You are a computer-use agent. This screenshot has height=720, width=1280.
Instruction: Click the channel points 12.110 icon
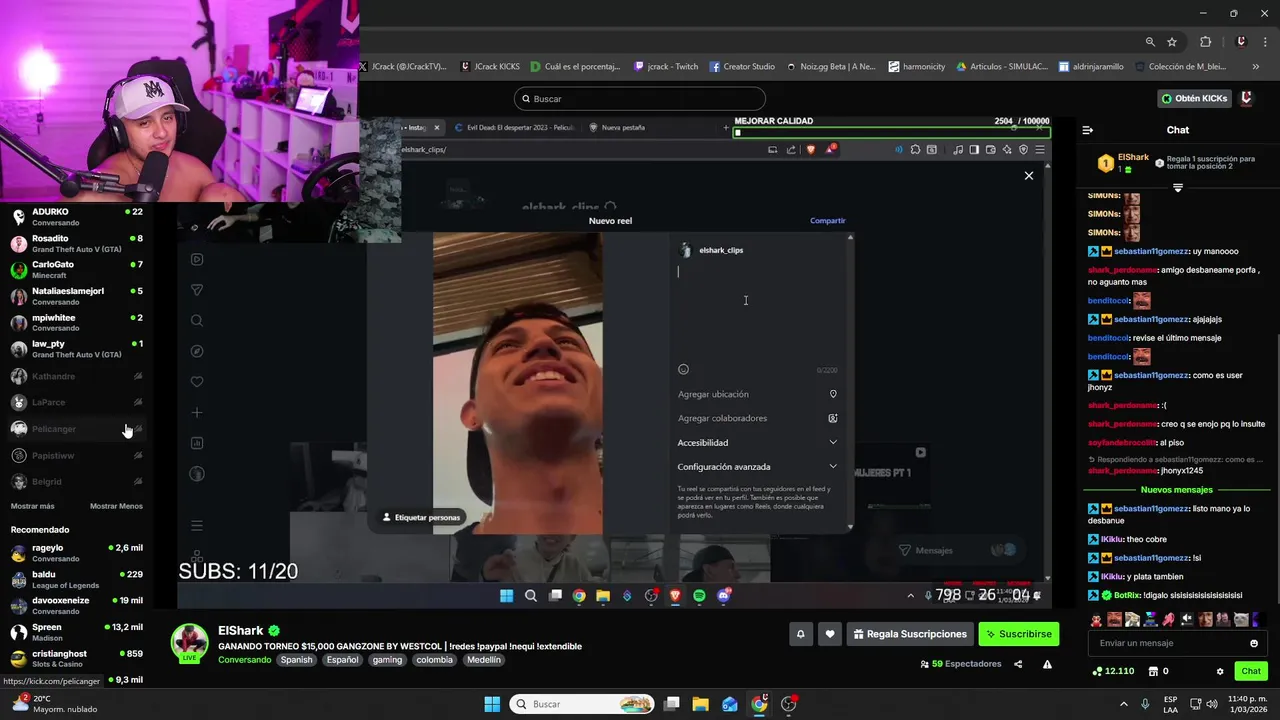[x=1098, y=671]
